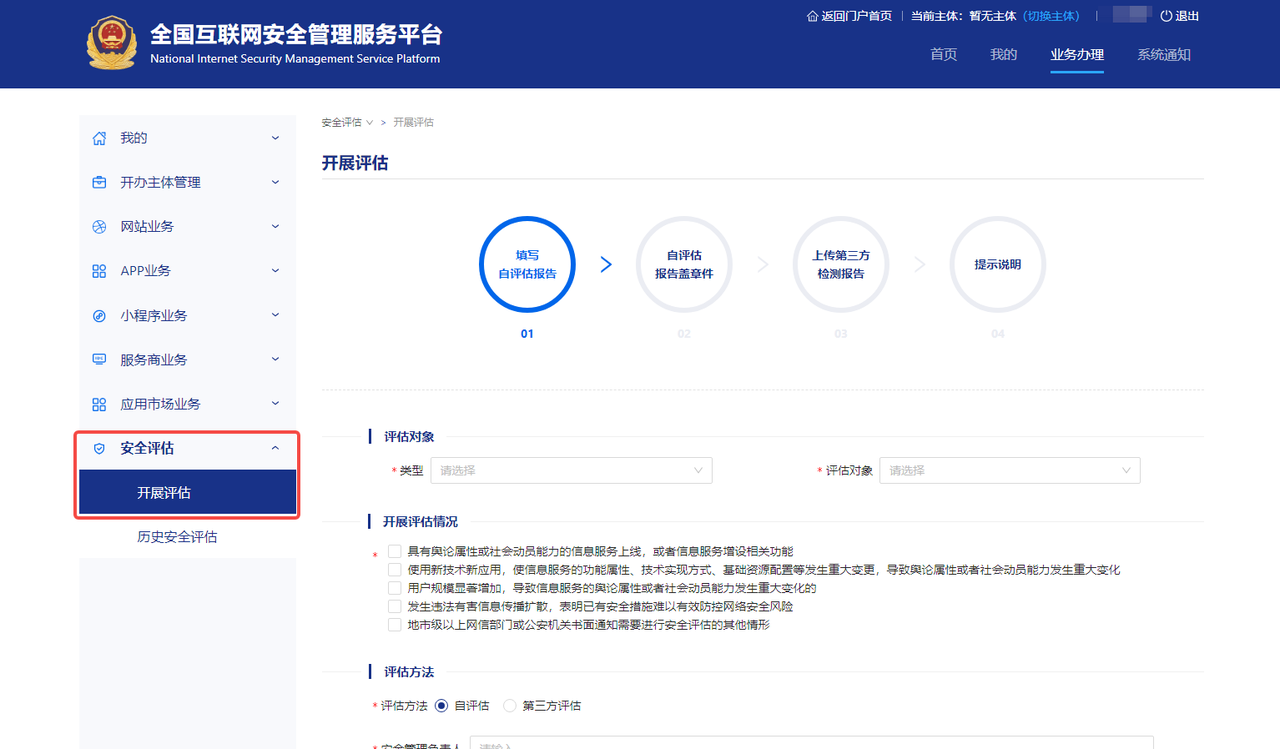
Task: Click step circle 填写自评估报告
Action: pyautogui.click(x=527, y=264)
